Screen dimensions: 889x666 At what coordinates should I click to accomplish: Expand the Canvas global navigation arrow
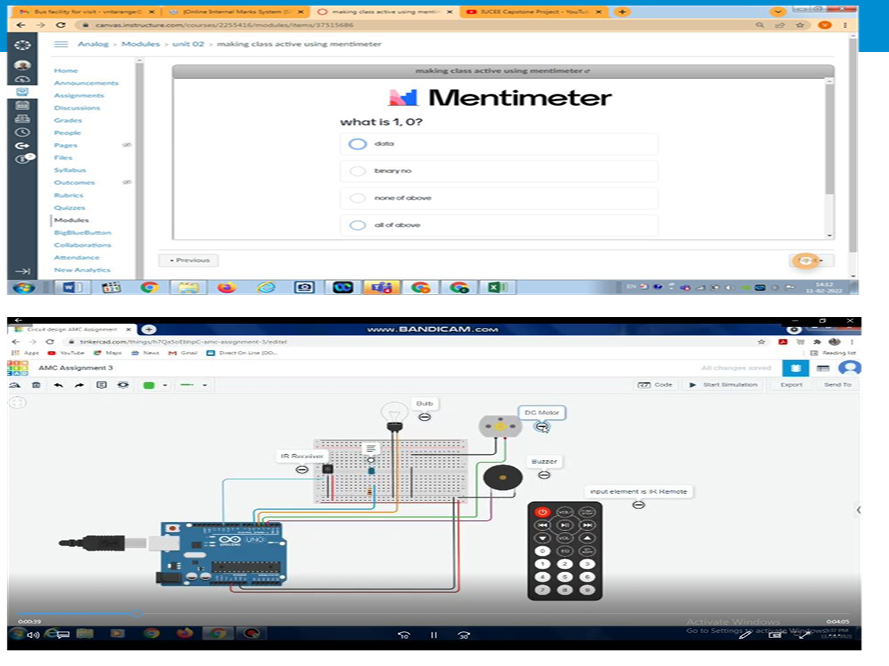click(x=22, y=271)
